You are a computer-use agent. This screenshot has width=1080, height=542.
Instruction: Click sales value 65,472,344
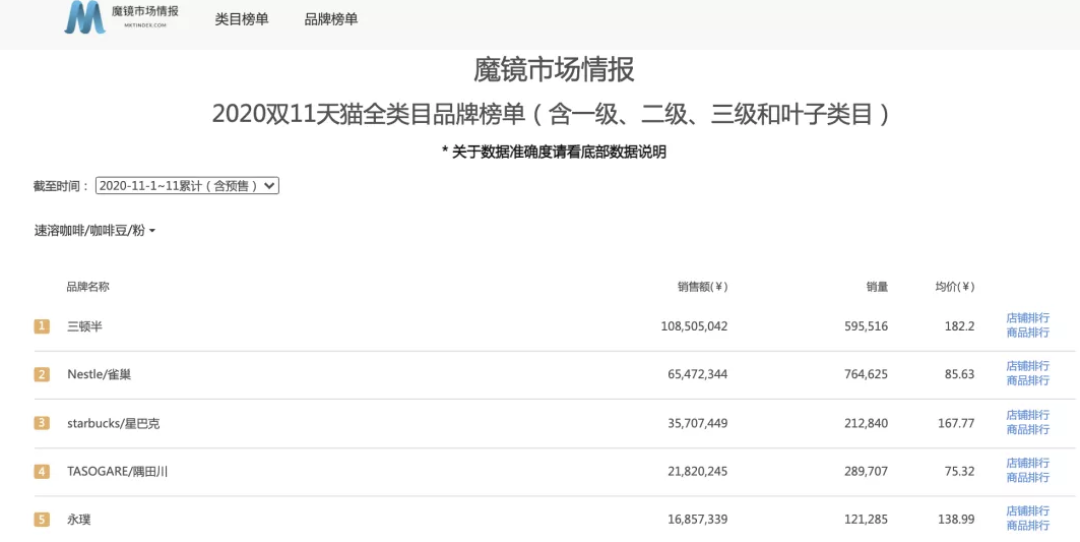(x=698, y=375)
